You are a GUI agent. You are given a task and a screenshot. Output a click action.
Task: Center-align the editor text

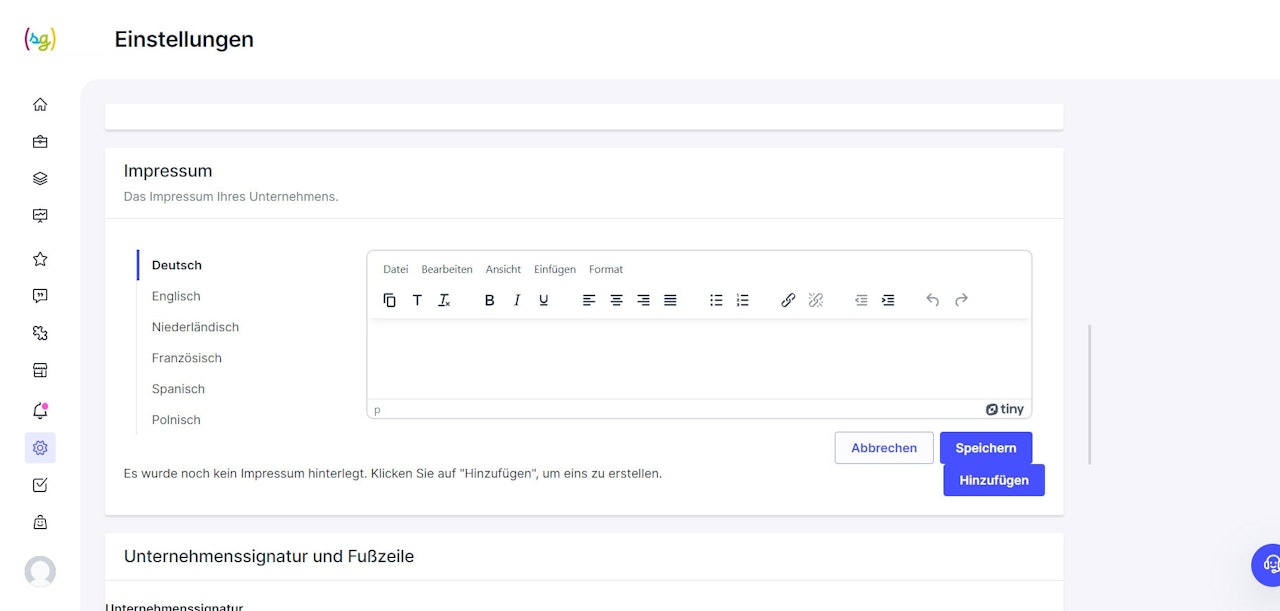[x=616, y=300]
